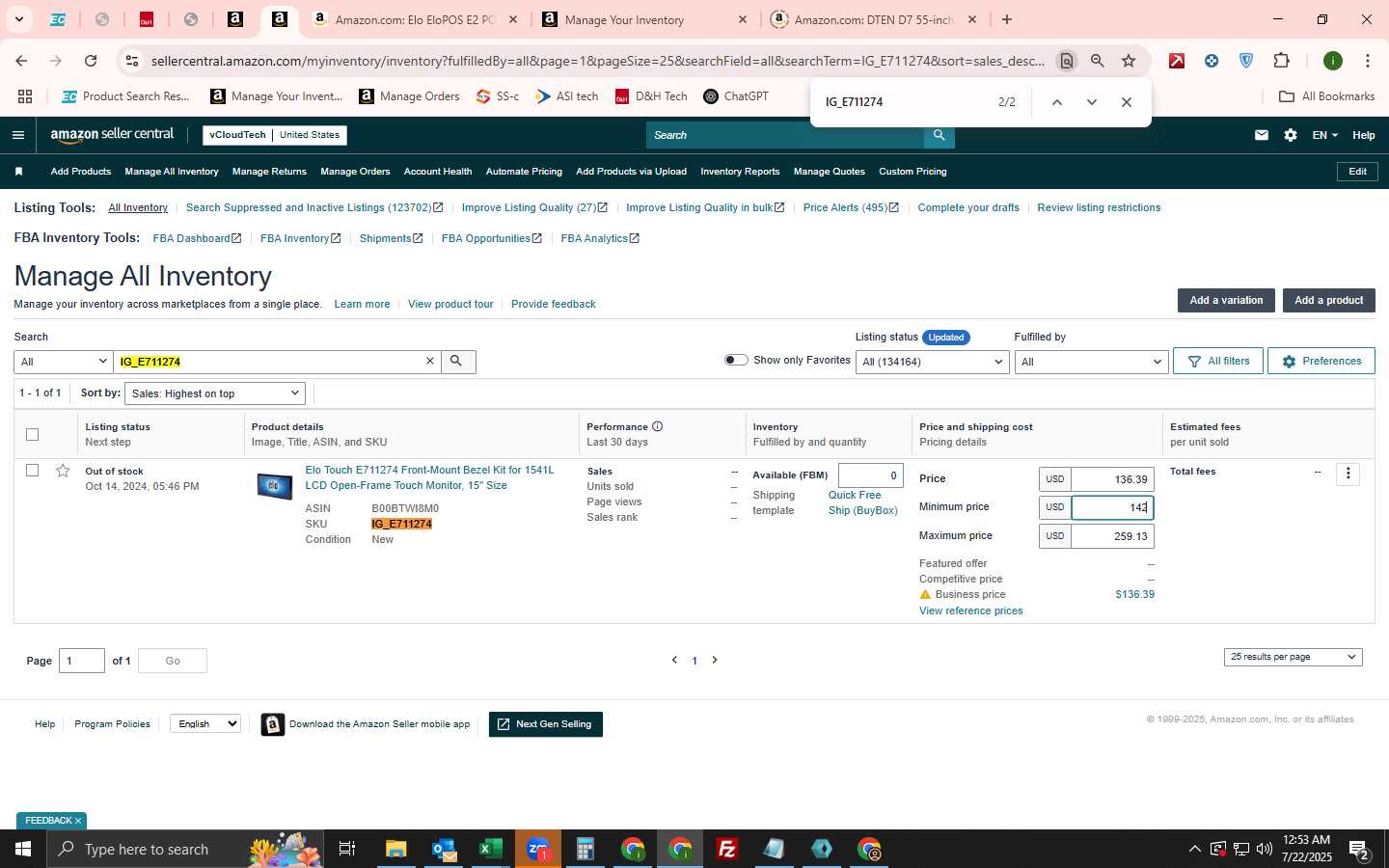Screen dimensions: 1389x868
Task: Open the Manage Orders menu item
Action: pos(355,172)
